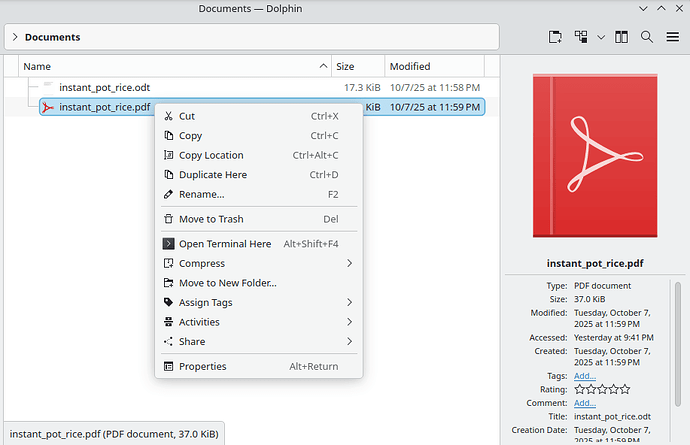Choose Cut from the context menu
The height and width of the screenshot is (445, 690).
click(187, 116)
